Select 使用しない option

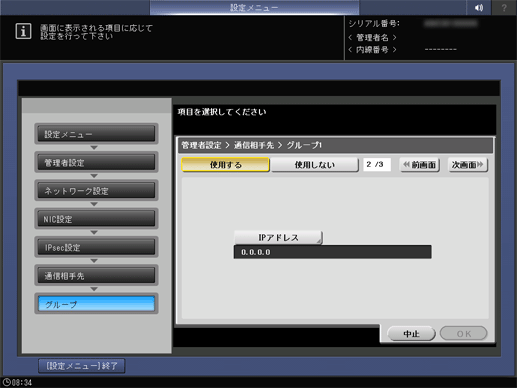[x=314, y=165]
